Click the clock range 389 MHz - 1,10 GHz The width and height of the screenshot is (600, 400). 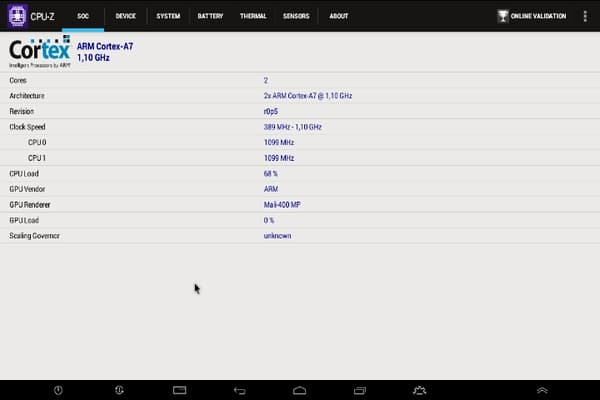point(292,127)
